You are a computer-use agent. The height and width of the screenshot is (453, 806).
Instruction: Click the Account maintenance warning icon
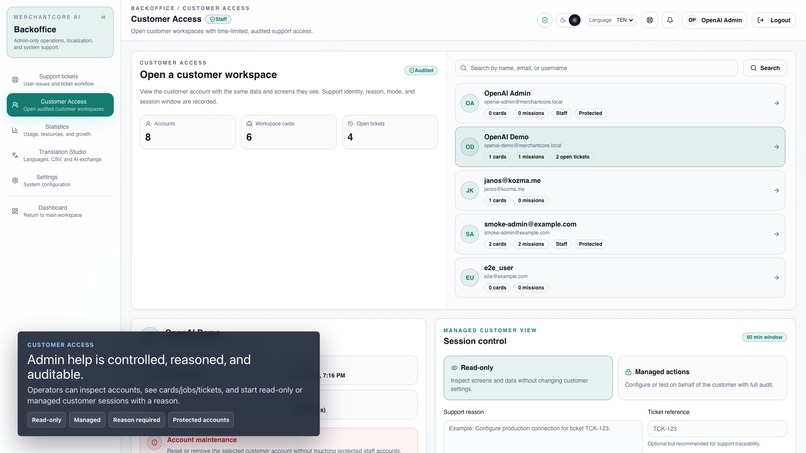154,442
